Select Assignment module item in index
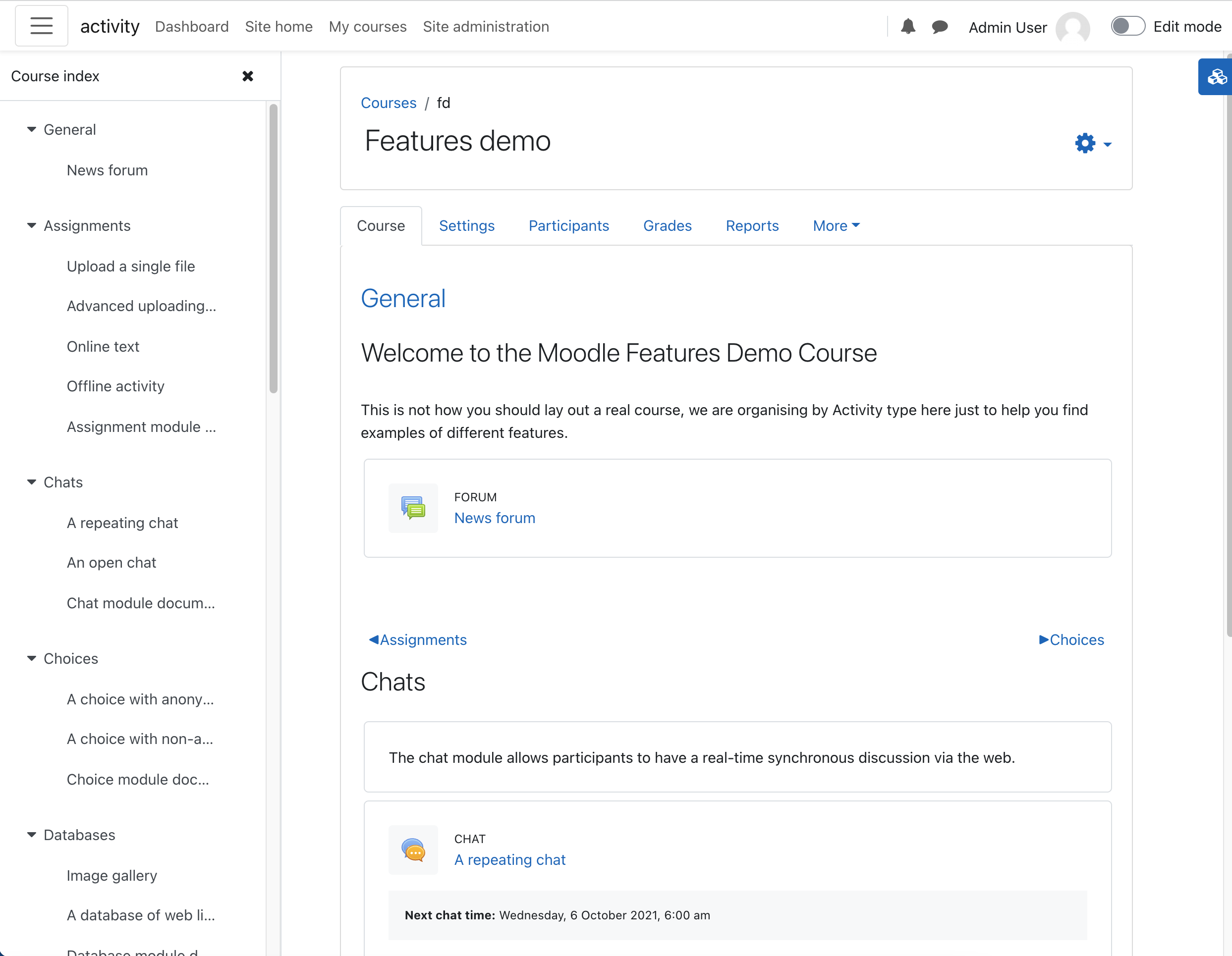 click(141, 426)
